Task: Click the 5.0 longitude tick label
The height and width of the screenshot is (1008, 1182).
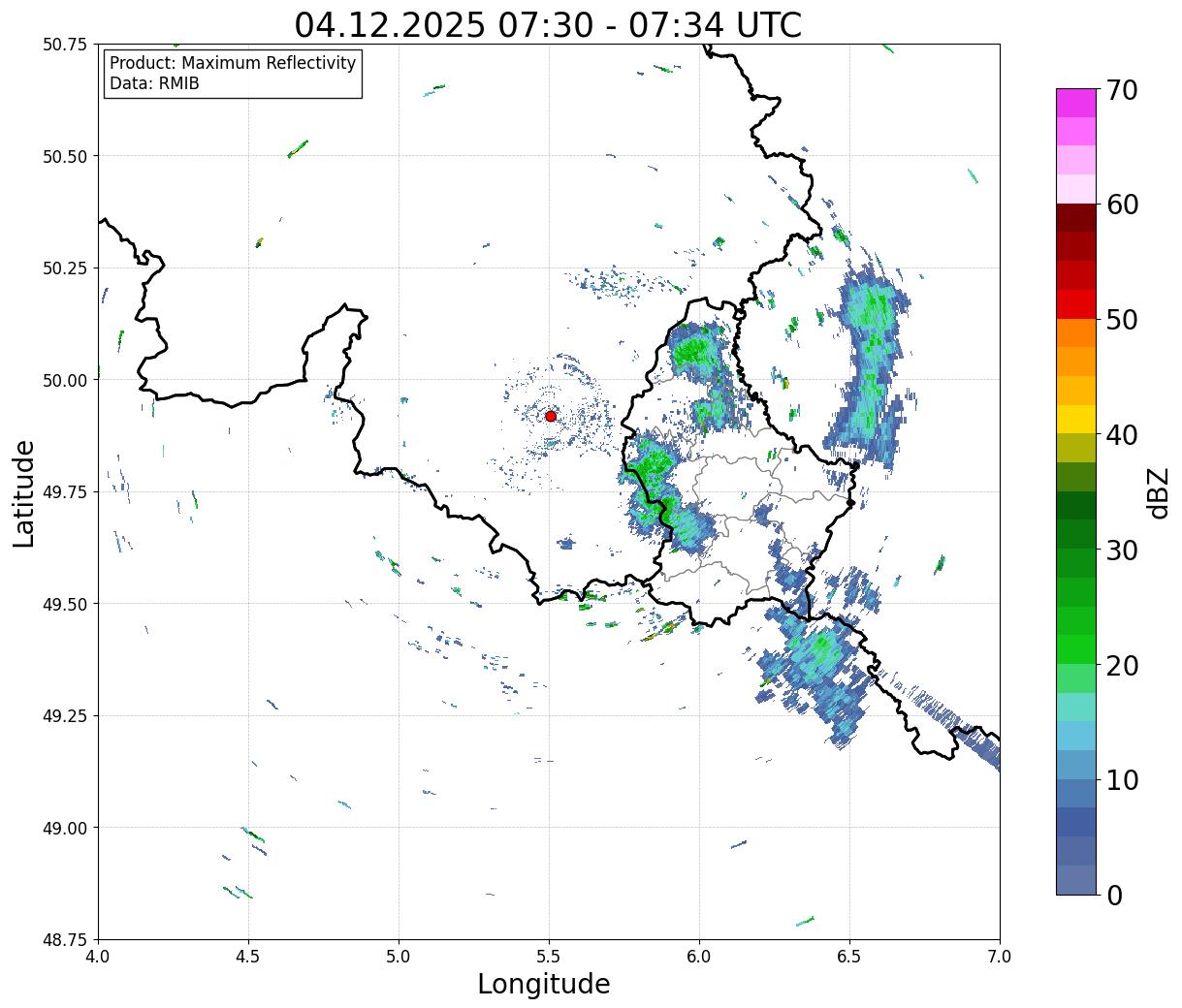Action: click(x=399, y=957)
